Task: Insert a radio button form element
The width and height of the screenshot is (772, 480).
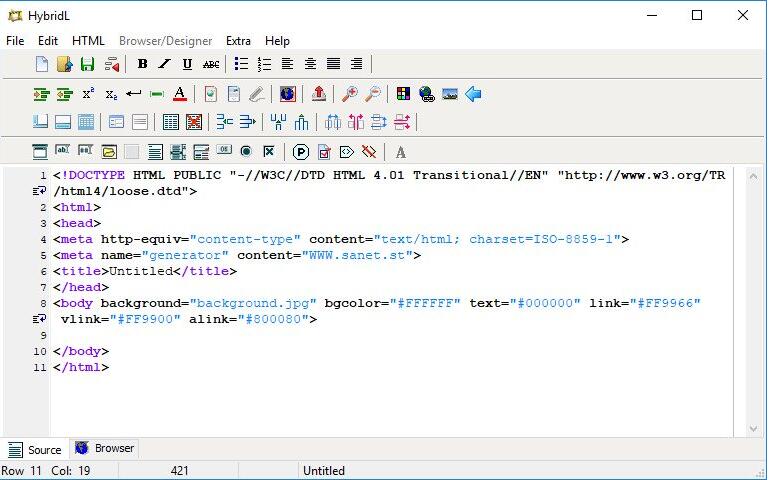Action: [246, 151]
